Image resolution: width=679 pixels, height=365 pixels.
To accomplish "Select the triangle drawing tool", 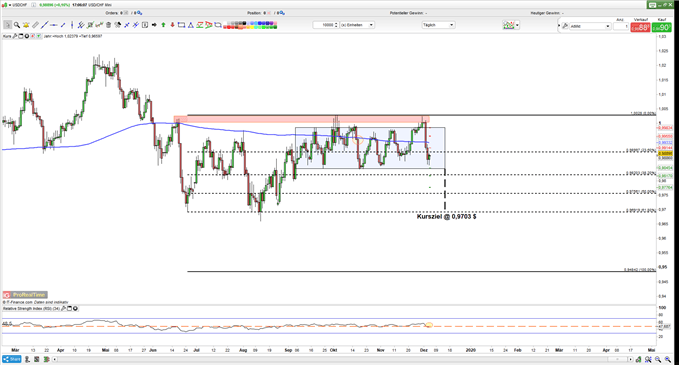I will [x=191, y=25].
